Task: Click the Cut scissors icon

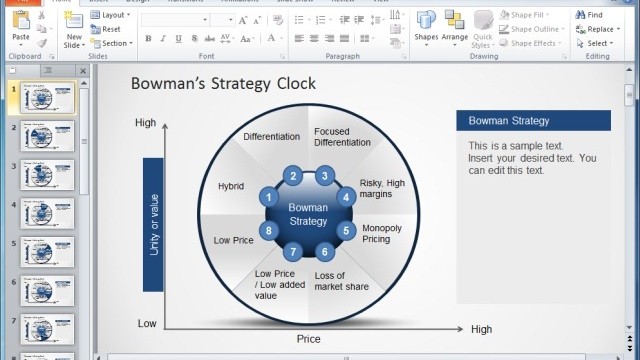Action: pos(41,16)
